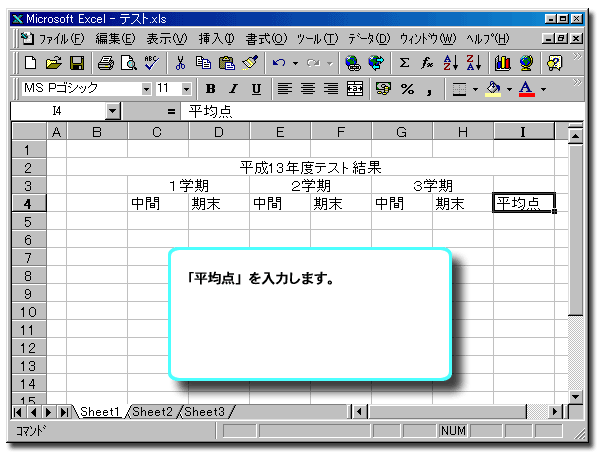Apply currency style icon
The image size is (600, 456).
point(383,89)
